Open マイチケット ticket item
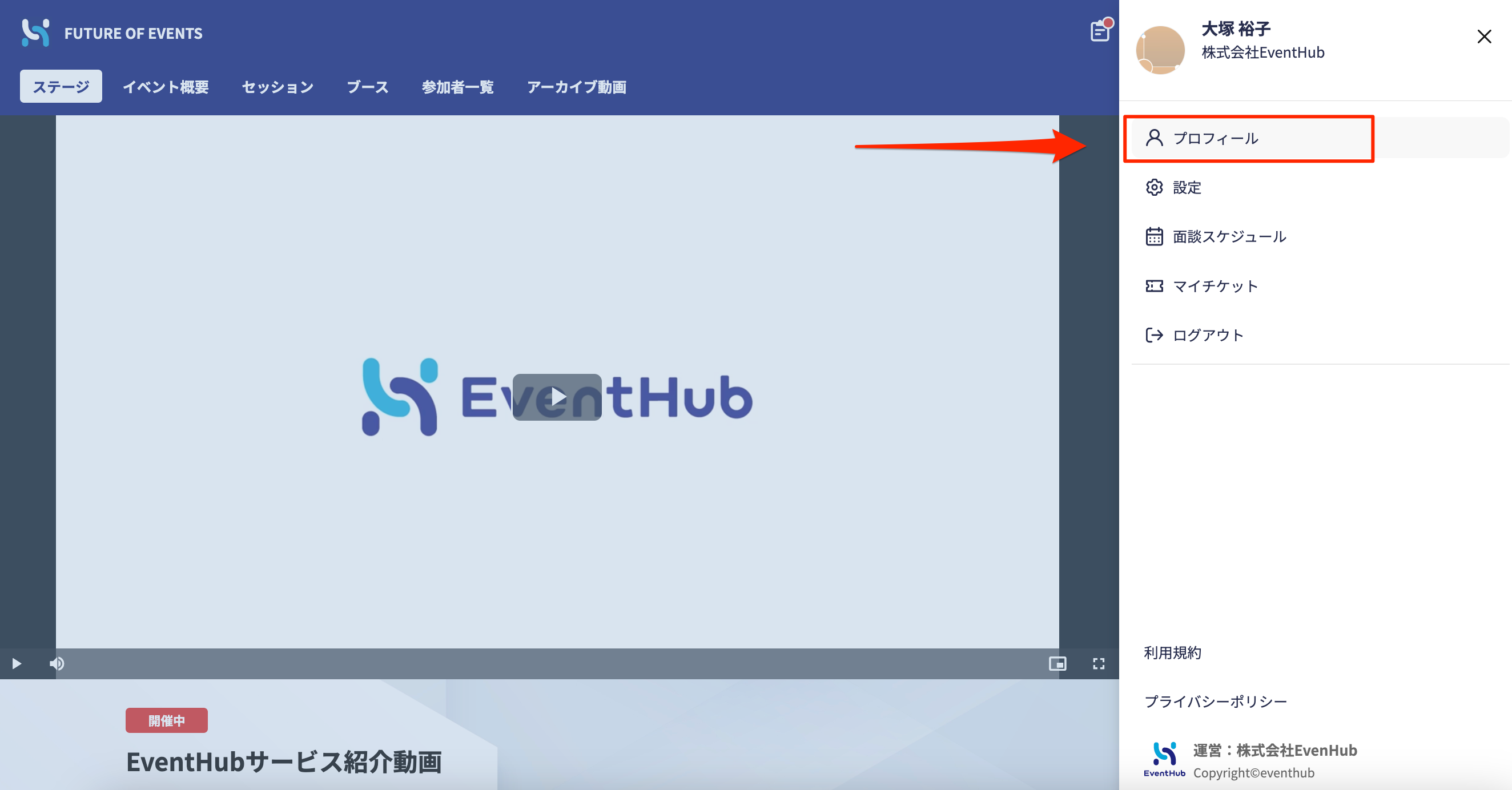Viewport: 1512px width, 790px height. point(1215,286)
